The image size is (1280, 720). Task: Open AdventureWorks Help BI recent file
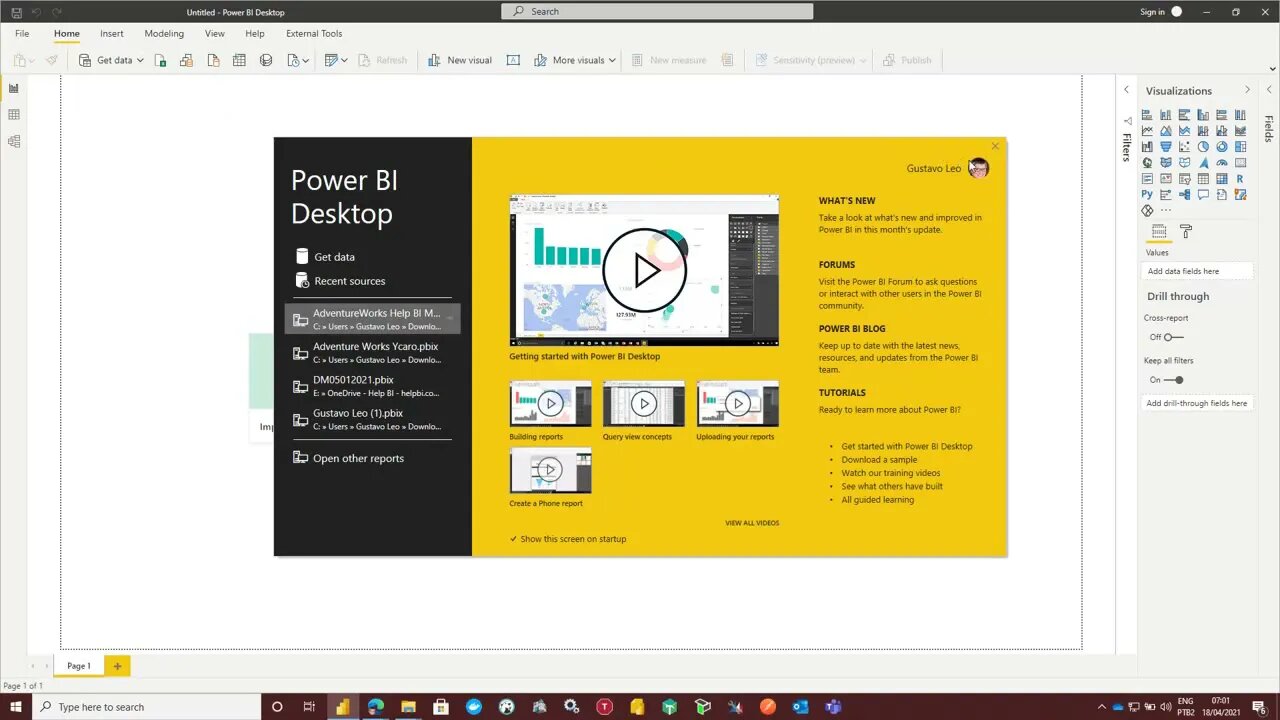372,319
